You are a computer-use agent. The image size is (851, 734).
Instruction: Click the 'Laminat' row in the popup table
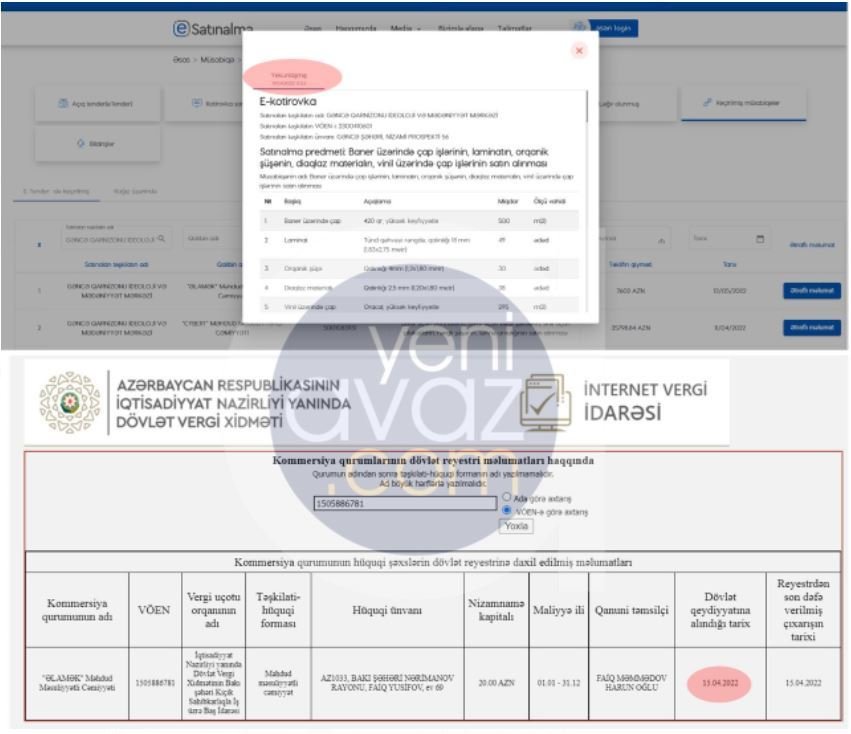[419, 244]
